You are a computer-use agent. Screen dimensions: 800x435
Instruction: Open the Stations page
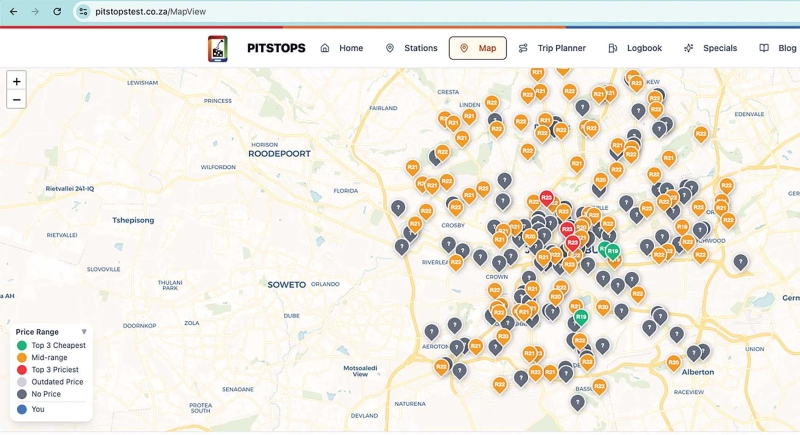pyautogui.click(x=411, y=48)
